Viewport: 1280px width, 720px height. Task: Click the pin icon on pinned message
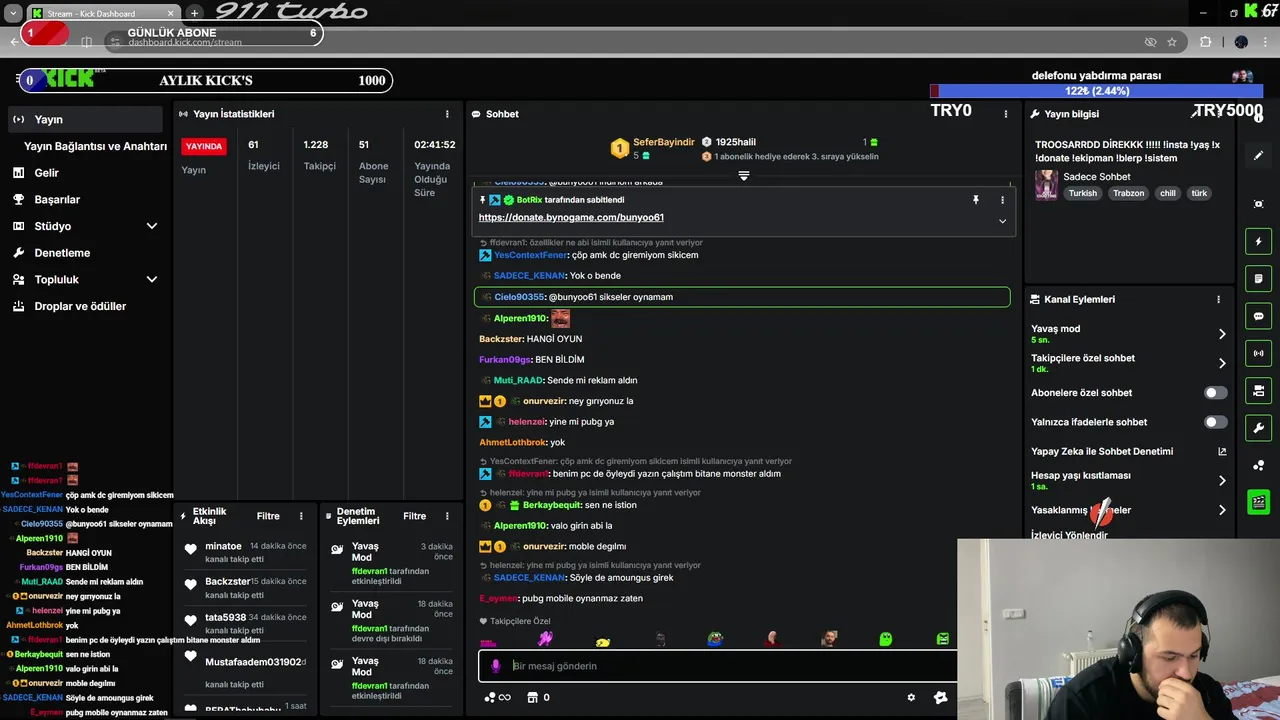pos(976,200)
